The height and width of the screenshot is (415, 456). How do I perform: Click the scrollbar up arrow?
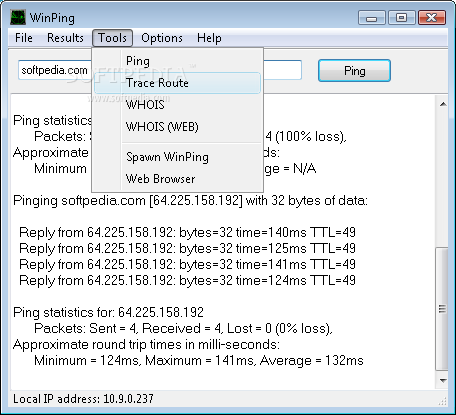coord(443,104)
